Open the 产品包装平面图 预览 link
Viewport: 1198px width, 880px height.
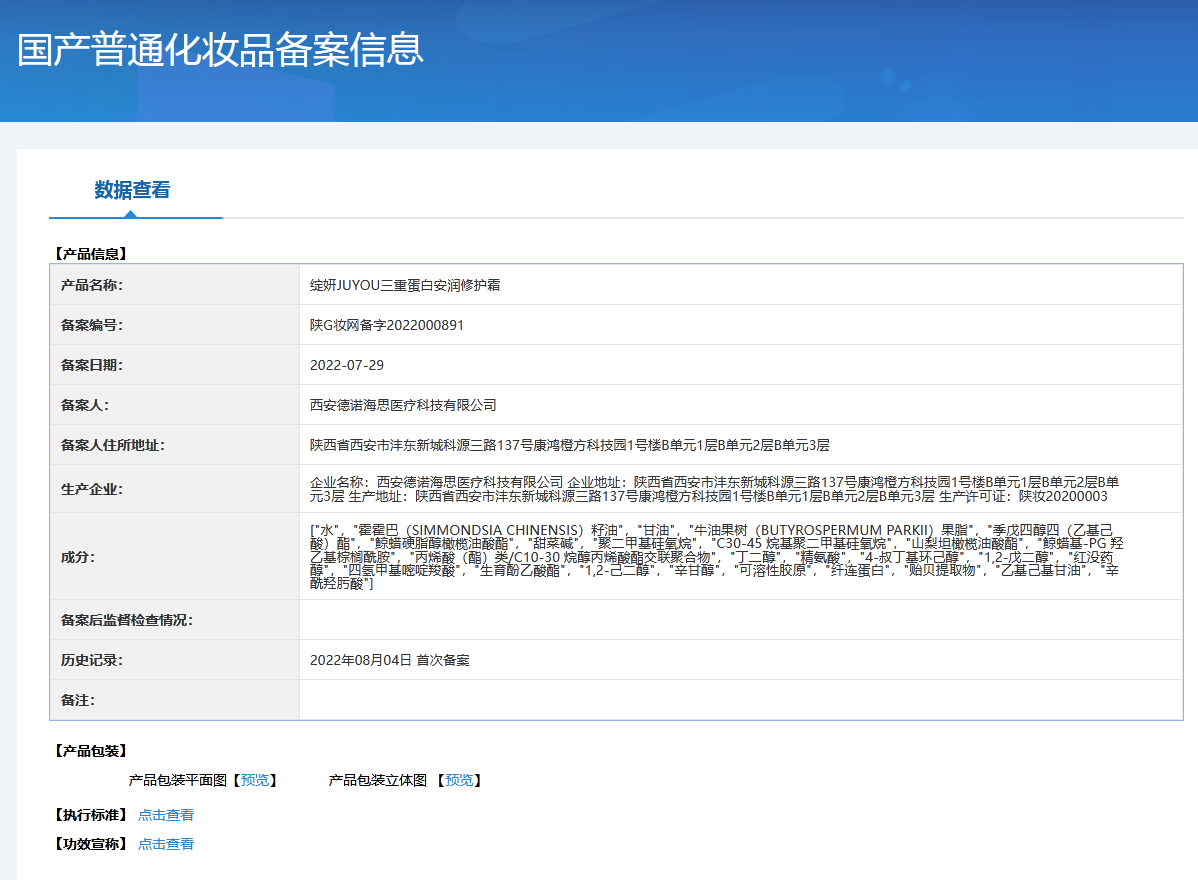pyautogui.click(x=254, y=780)
